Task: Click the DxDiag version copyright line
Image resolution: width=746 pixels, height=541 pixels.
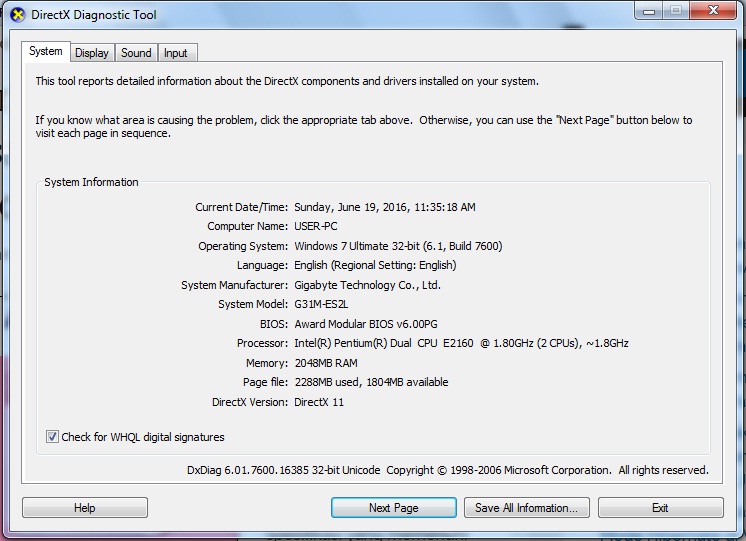Action: click(x=448, y=470)
